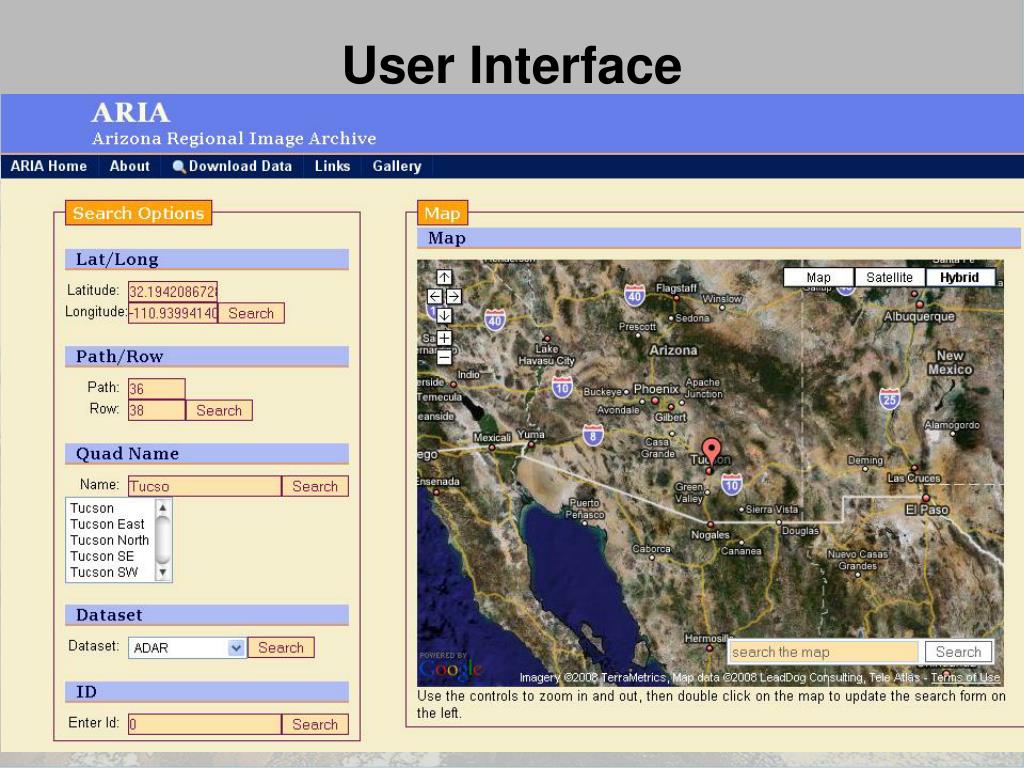The height and width of the screenshot is (768, 1024).
Task: Pan the map right with the arrow control
Action: pos(454,296)
